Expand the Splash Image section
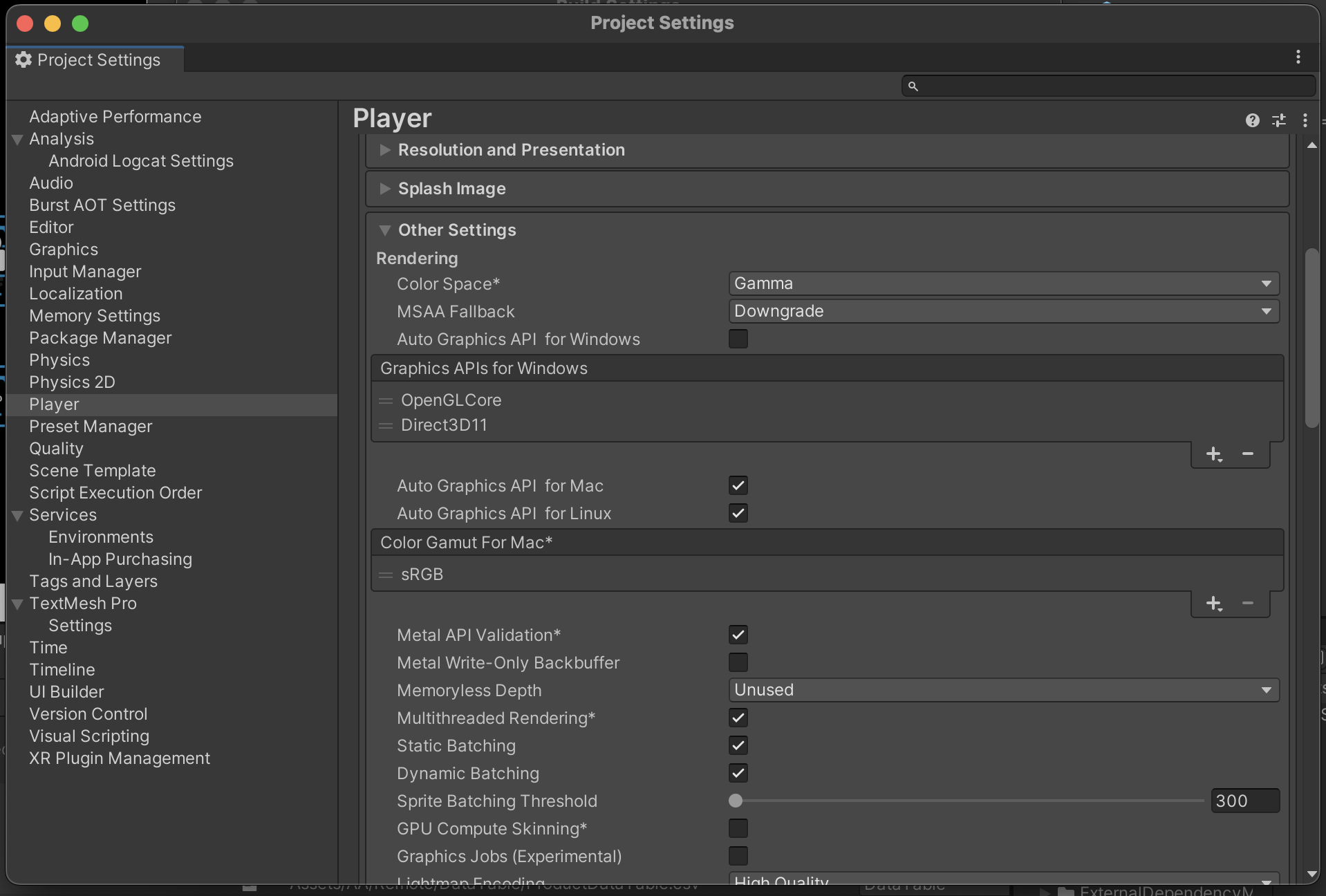 [x=385, y=189]
